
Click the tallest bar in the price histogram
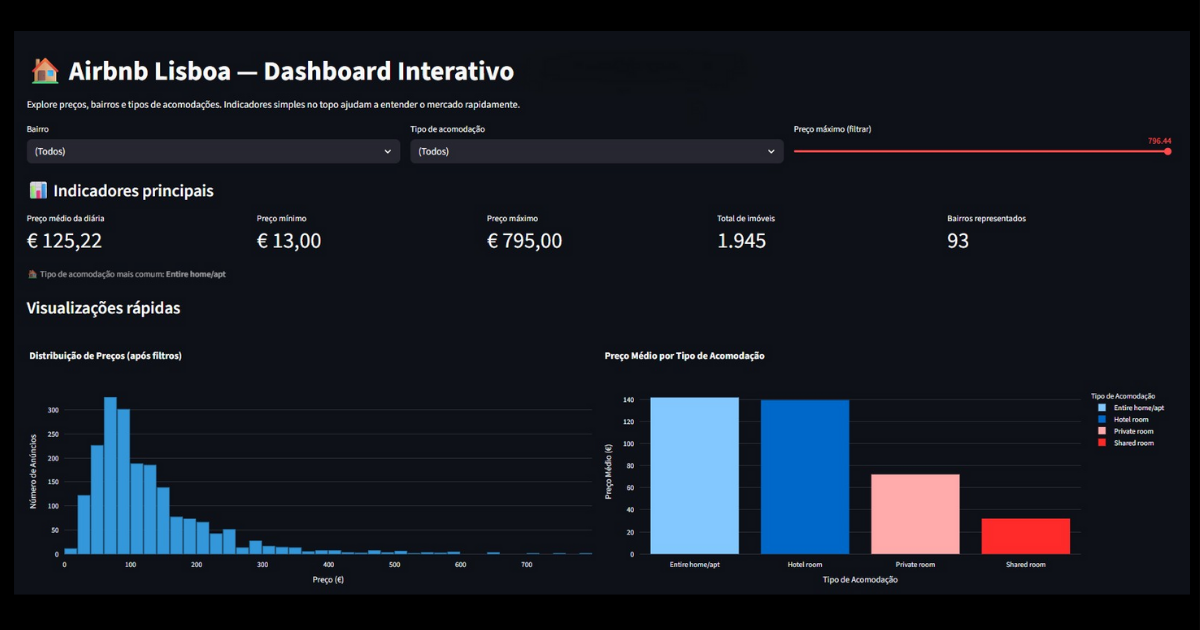coord(110,475)
